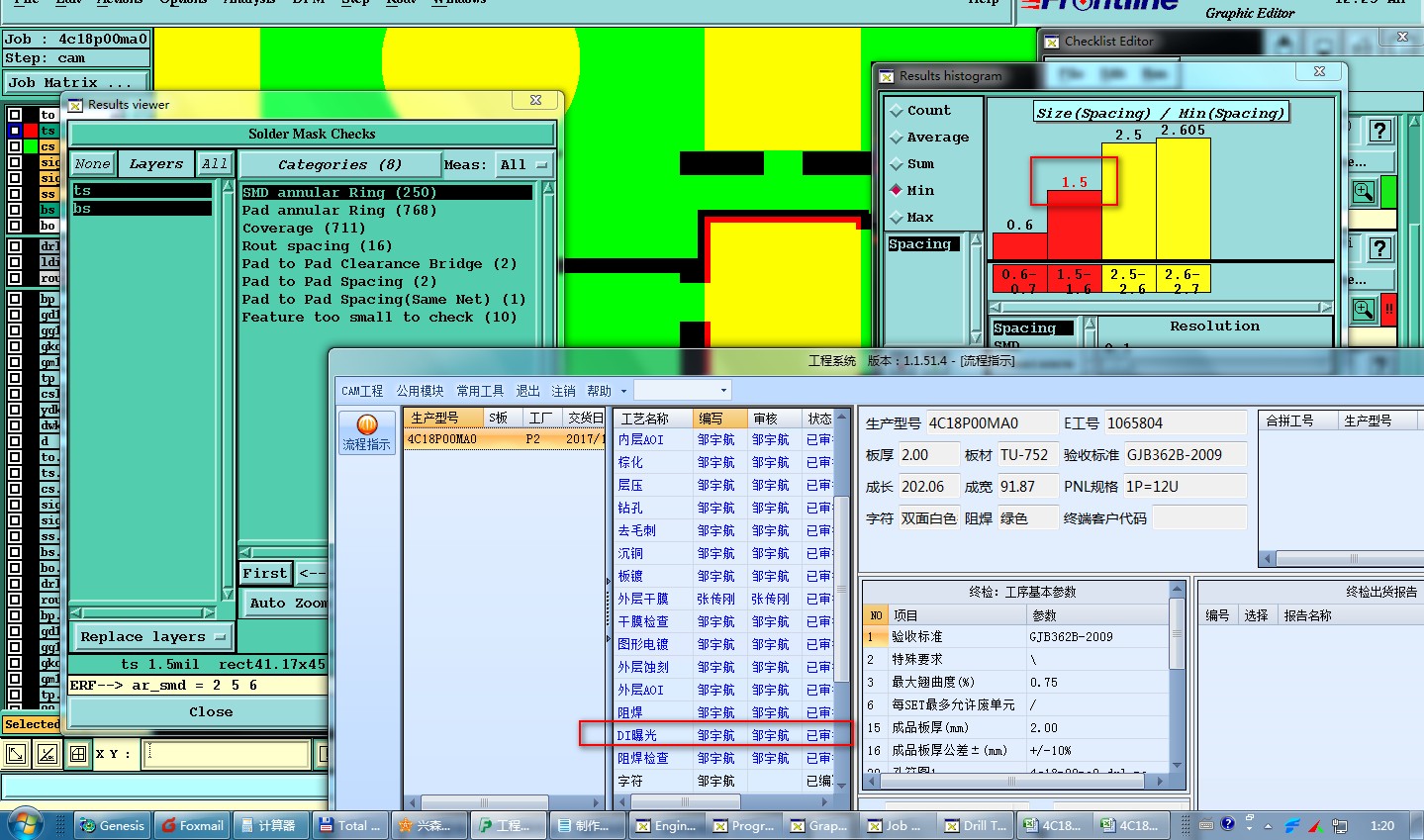Toggle the checkbox for layer cs
This screenshot has width=1424, height=840.
click(15, 146)
